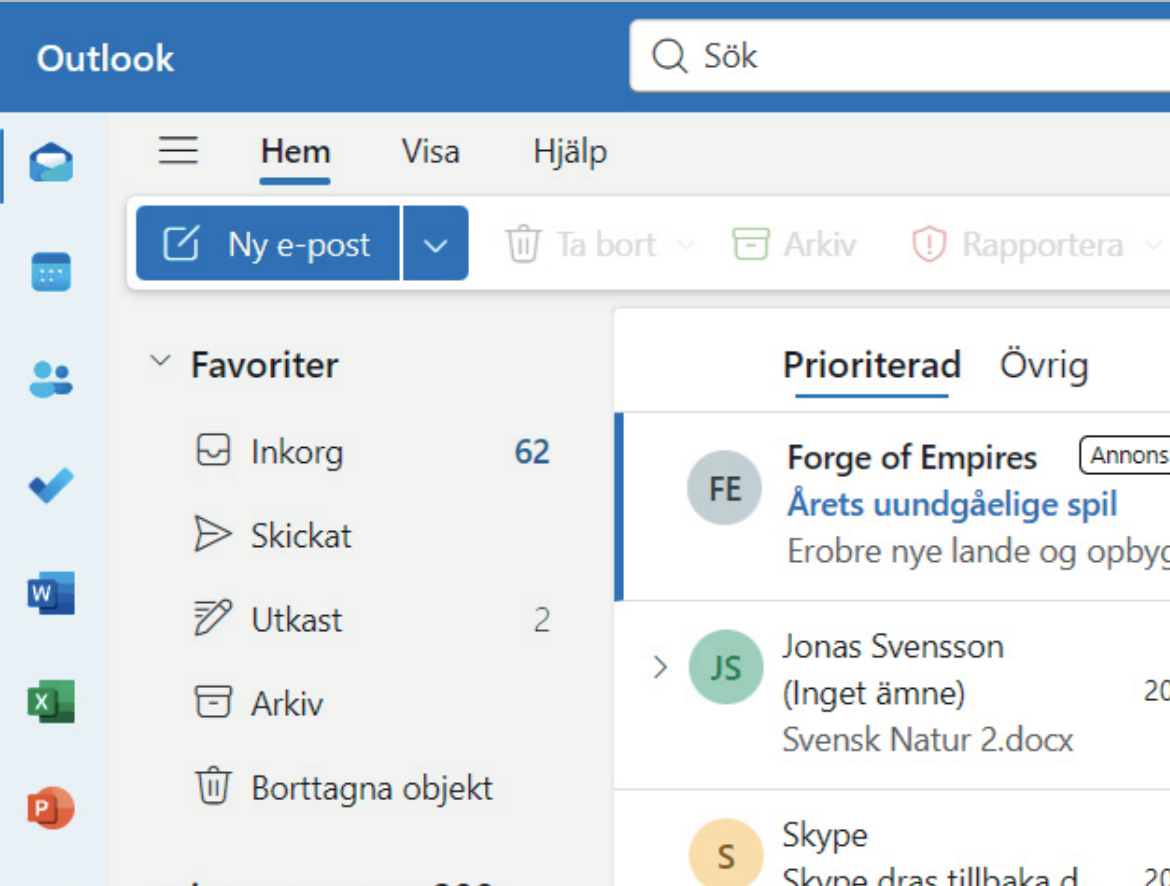Open the Mail app in sidebar

click(x=51, y=161)
